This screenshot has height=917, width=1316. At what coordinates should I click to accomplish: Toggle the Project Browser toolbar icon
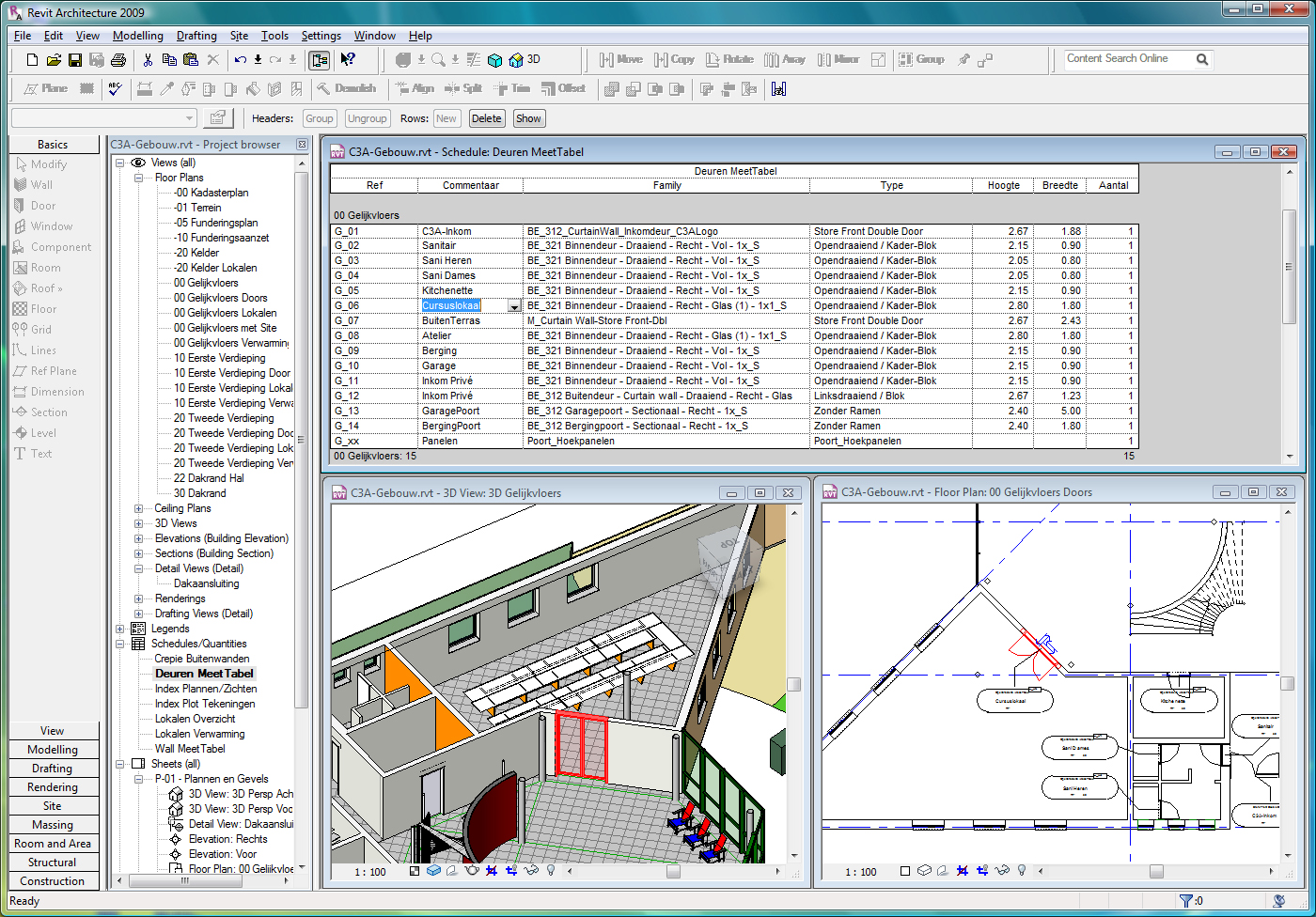pyautogui.click(x=319, y=60)
